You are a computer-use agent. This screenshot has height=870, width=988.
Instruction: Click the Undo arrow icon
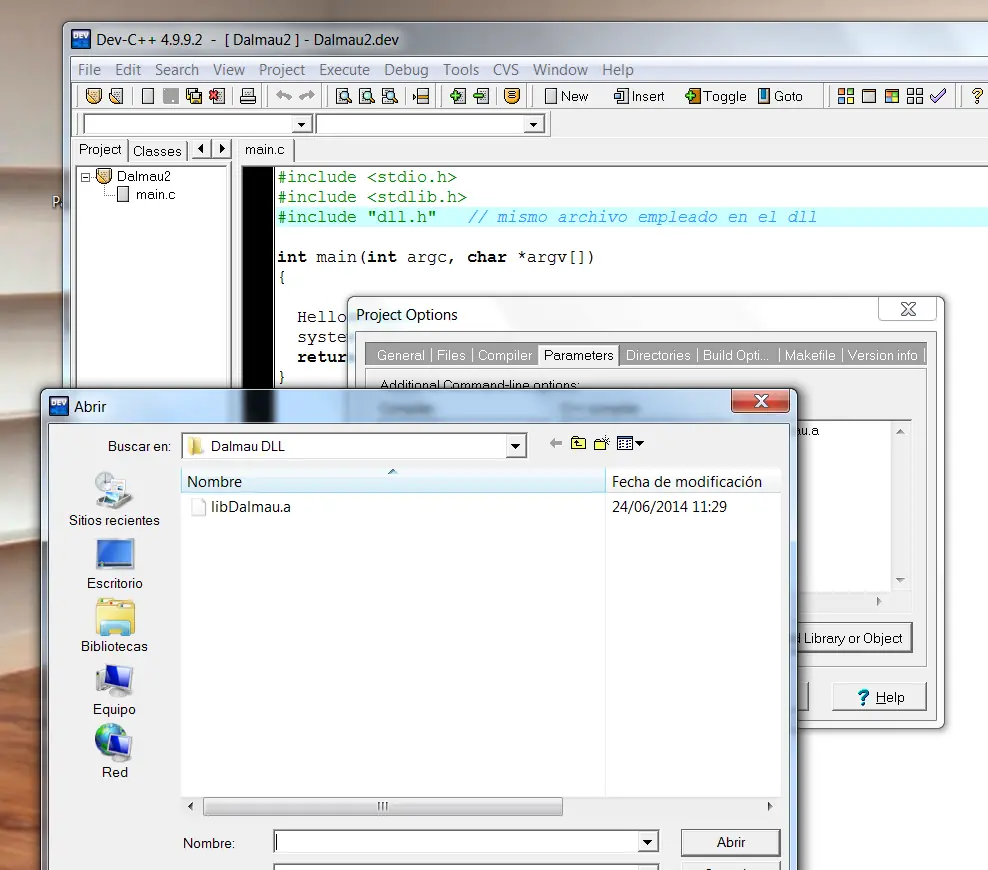[x=284, y=96]
